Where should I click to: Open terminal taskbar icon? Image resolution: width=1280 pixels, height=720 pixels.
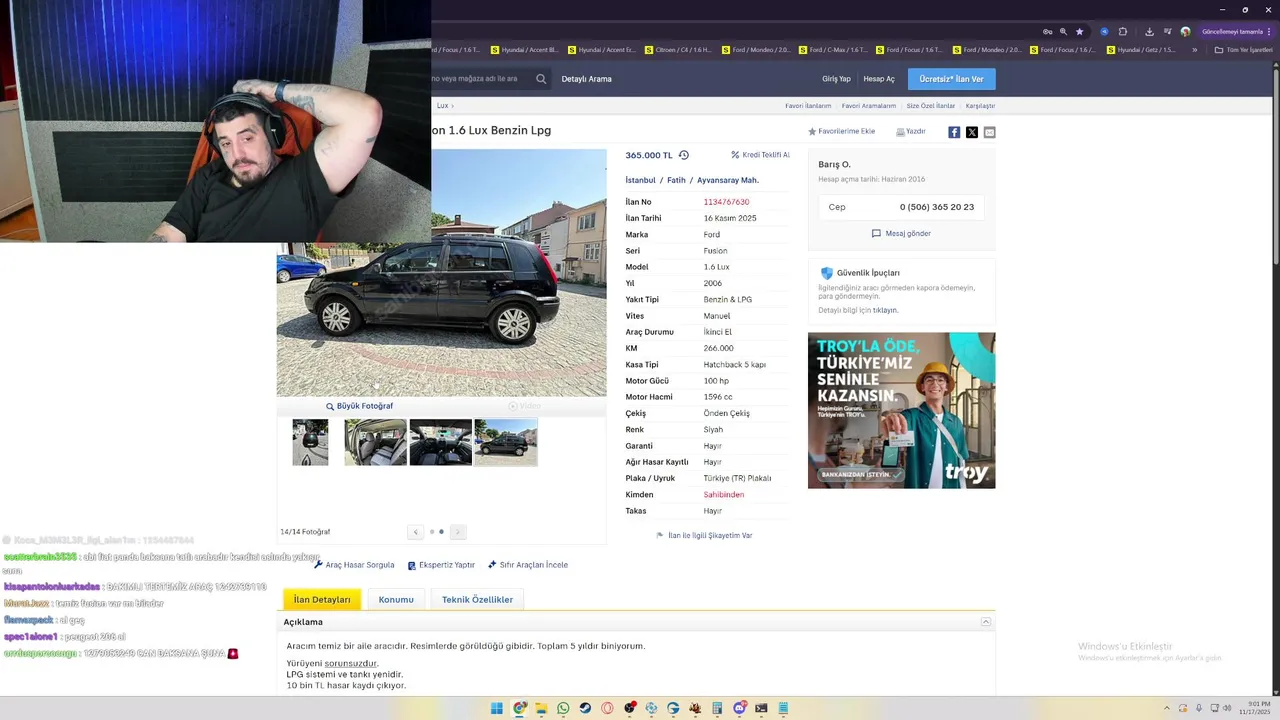(761, 708)
